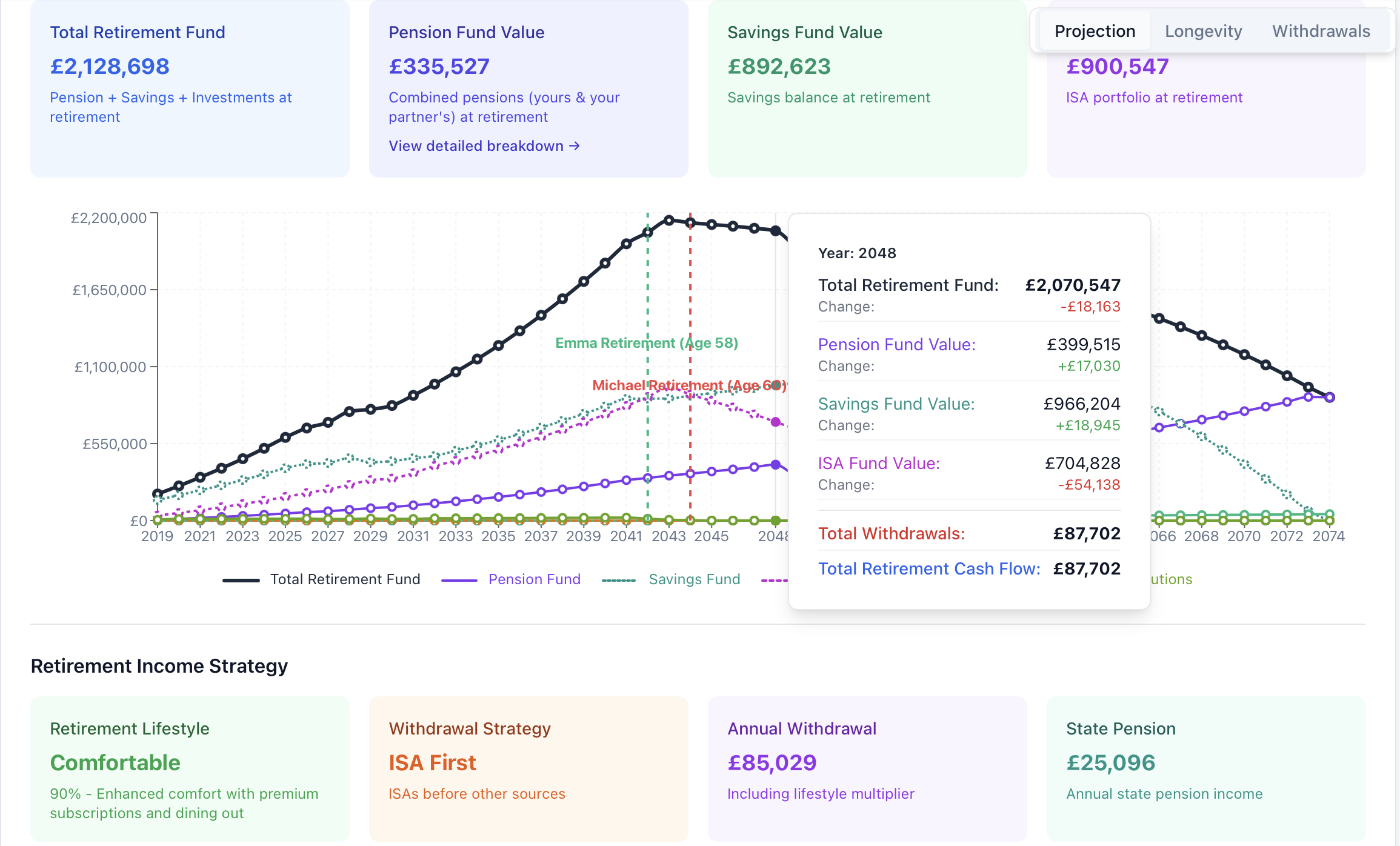Screen dimensions: 1400x846
Task: Click the £900,547 ISA portfolio value
Action: [x=1117, y=66]
